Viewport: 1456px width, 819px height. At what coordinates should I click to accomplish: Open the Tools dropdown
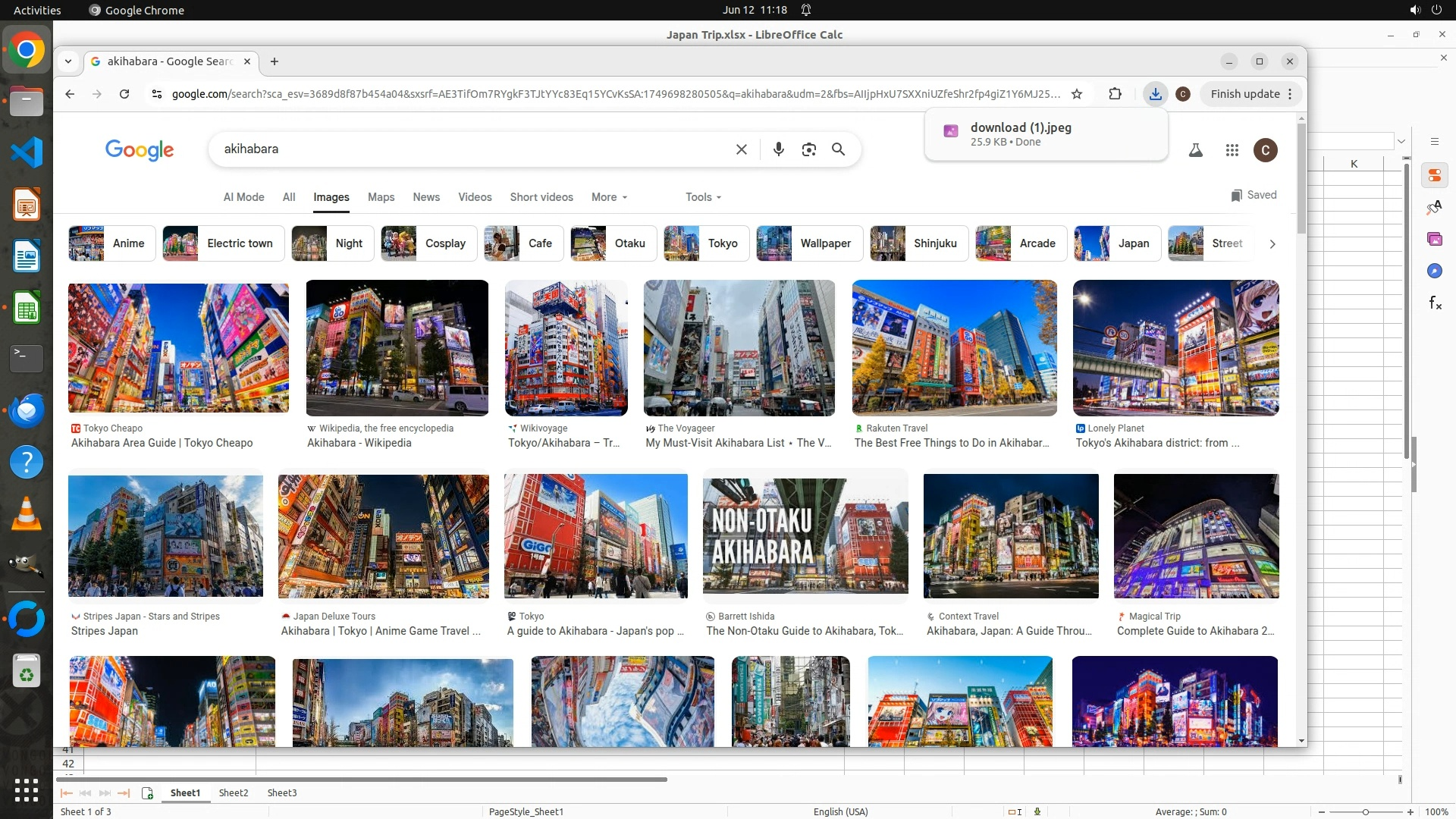click(x=703, y=197)
